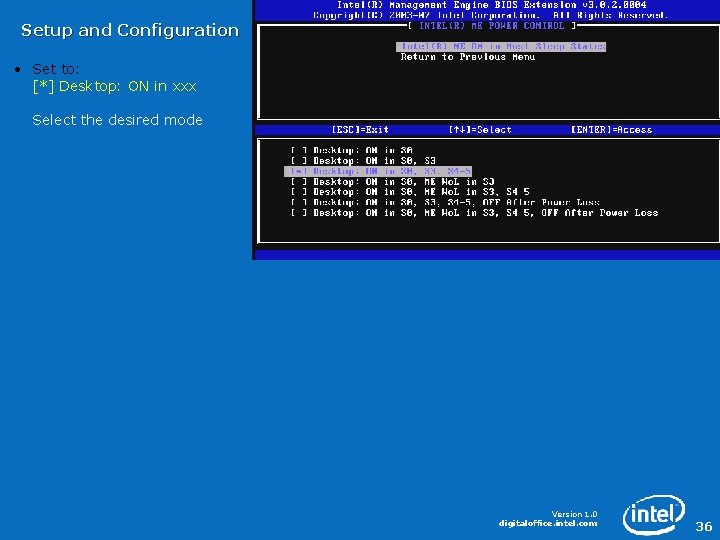Click the slide number 36
This screenshot has width=720, height=540.
(704, 526)
